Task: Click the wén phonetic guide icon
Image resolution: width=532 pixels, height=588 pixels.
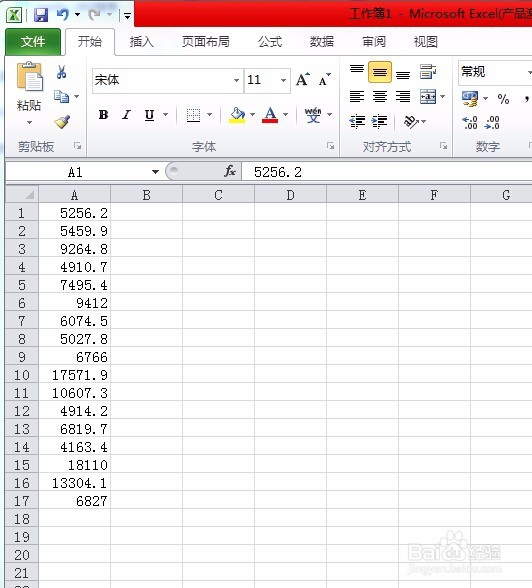Action: point(313,115)
